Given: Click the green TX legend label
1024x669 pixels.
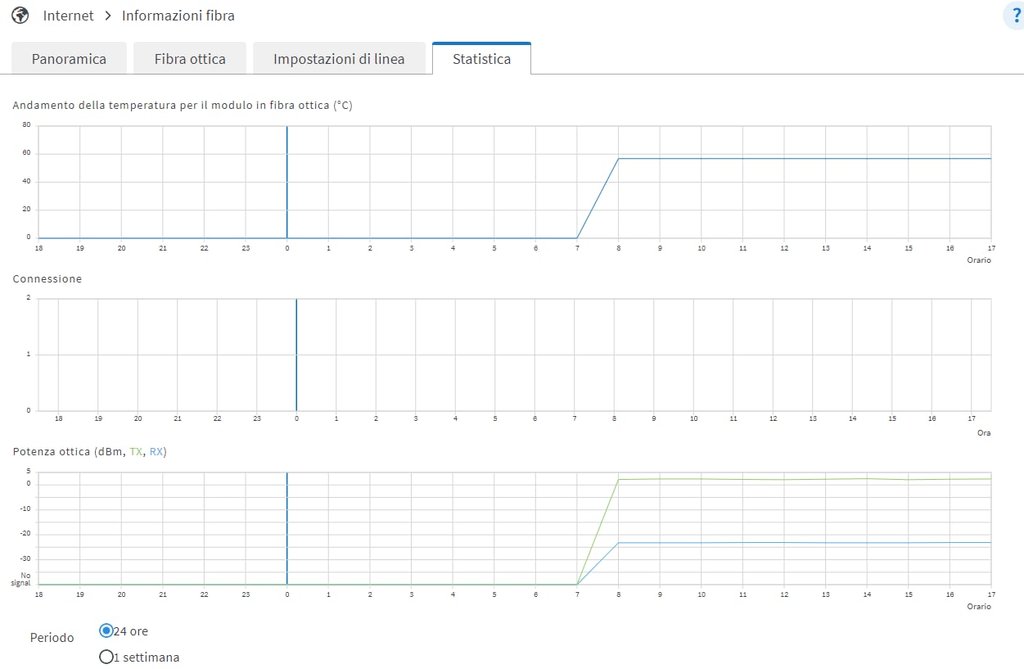Looking at the screenshot, I should (x=136, y=451).
